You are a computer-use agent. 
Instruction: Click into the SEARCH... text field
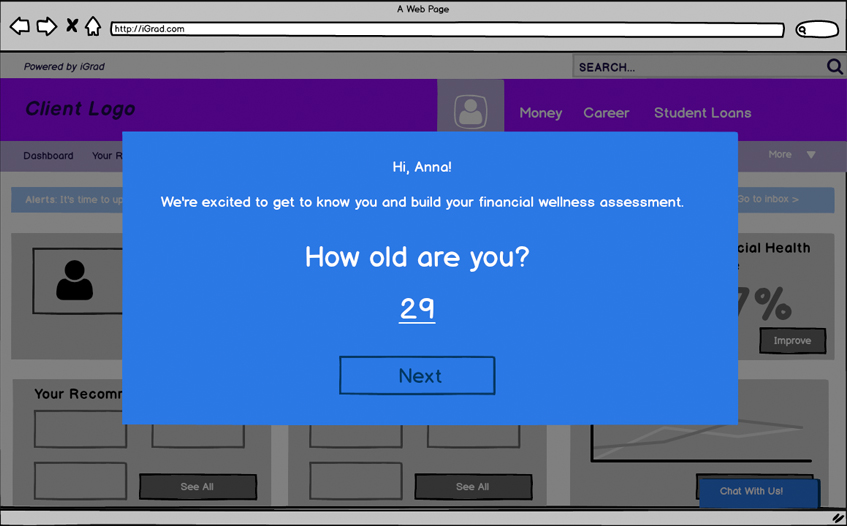point(698,67)
